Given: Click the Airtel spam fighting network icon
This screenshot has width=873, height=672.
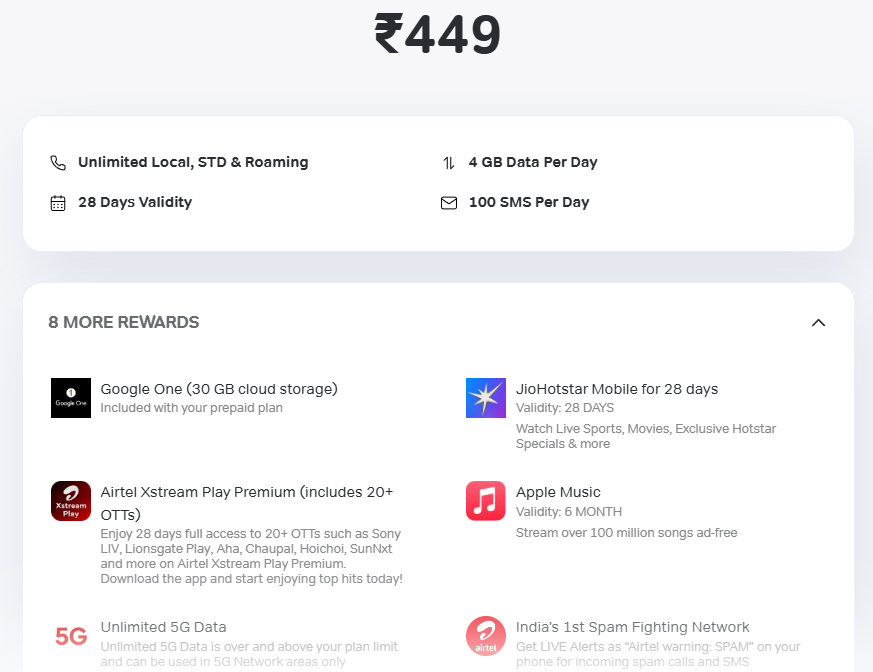Looking at the screenshot, I should 485,635.
